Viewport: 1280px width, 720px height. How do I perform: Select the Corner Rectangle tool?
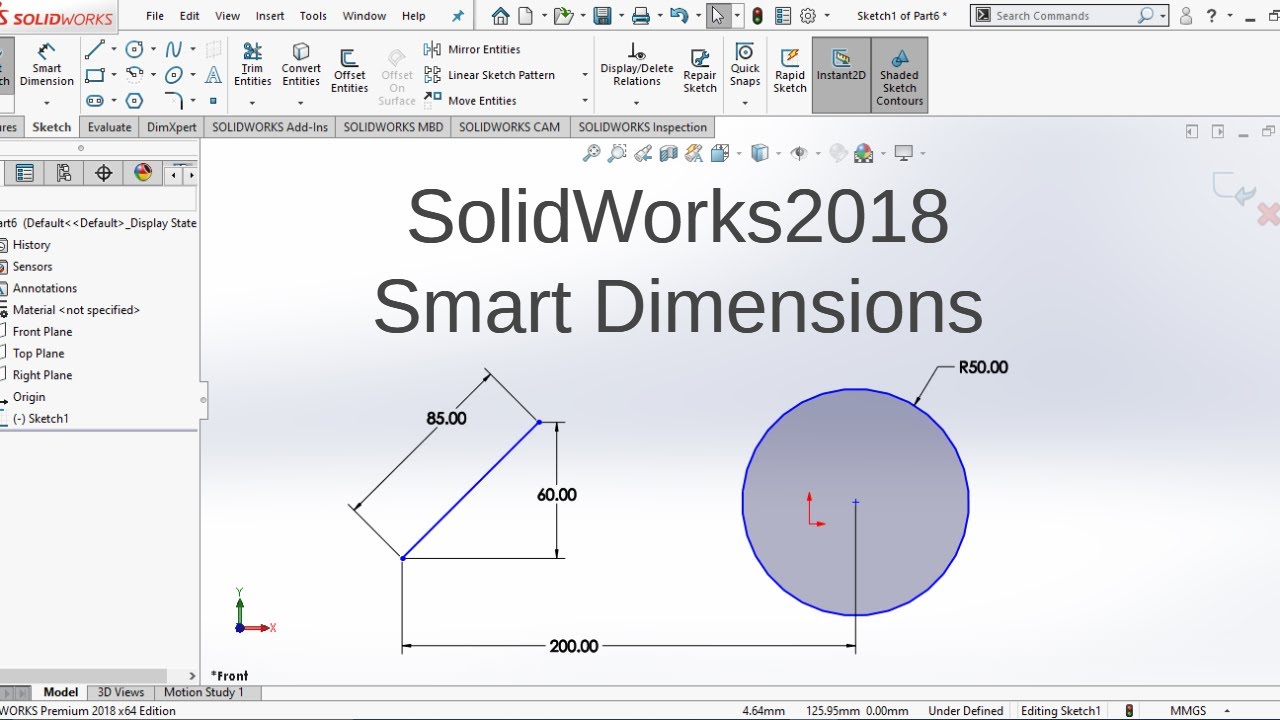pos(94,75)
